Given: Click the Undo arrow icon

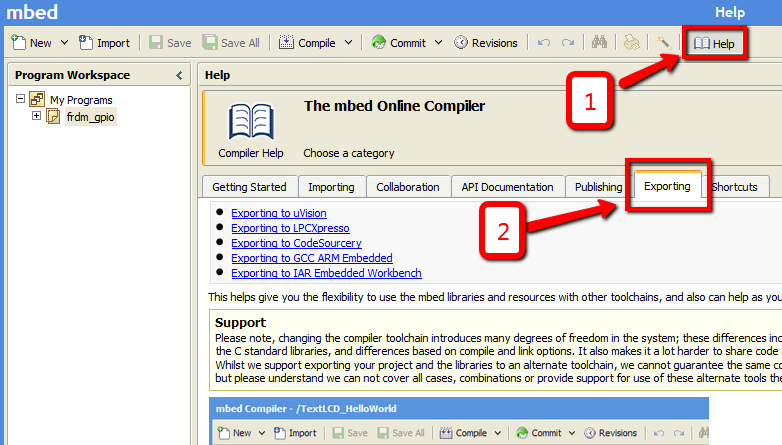Looking at the screenshot, I should pyautogui.click(x=544, y=43).
